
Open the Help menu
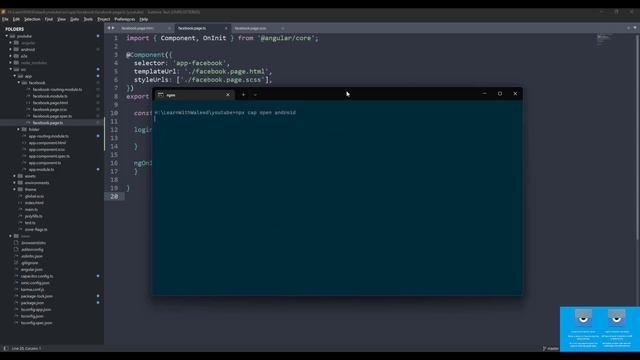(144, 19)
